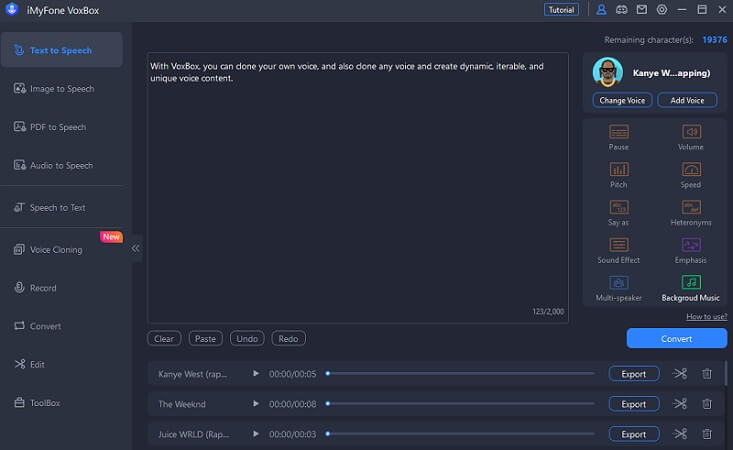Export The Weeknd audio clip
The width and height of the screenshot is (733, 450).
coord(634,404)
